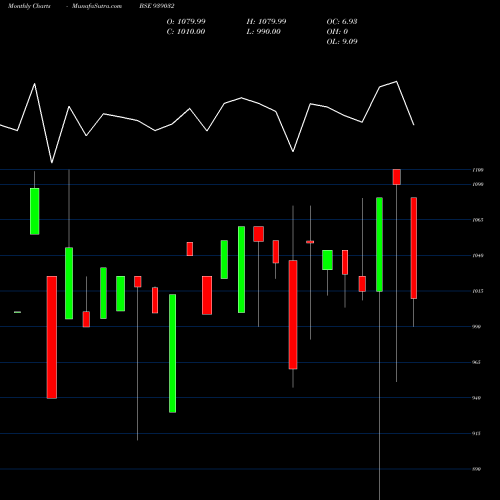This screenshot has height=500, width=500.
Task: Click the C: 1010.00 close value
Action: 186,32
